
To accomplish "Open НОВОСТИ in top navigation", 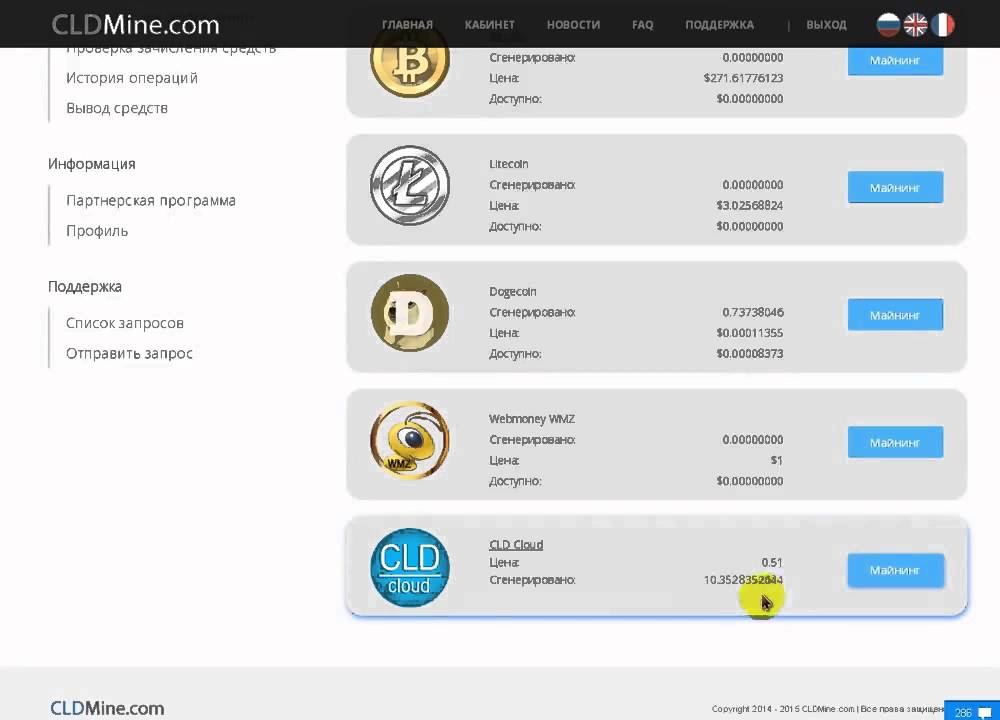I will pos(573,25).
